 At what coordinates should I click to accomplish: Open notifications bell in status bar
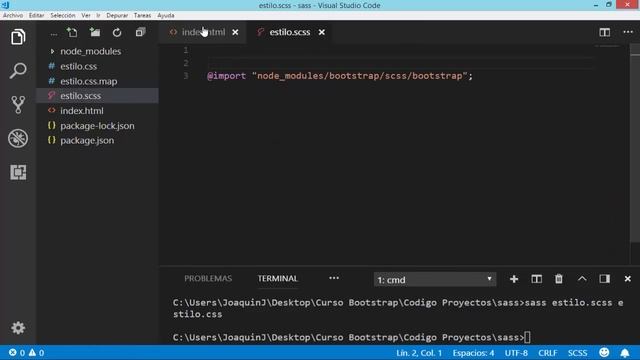coord(625,352)
